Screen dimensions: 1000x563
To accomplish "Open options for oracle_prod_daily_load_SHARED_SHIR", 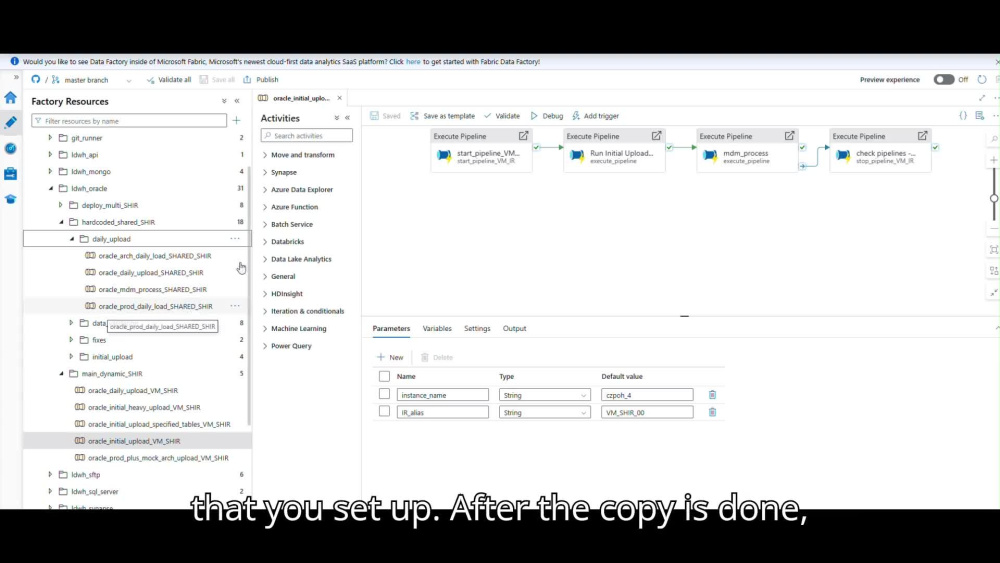I will tap(235, 306).
